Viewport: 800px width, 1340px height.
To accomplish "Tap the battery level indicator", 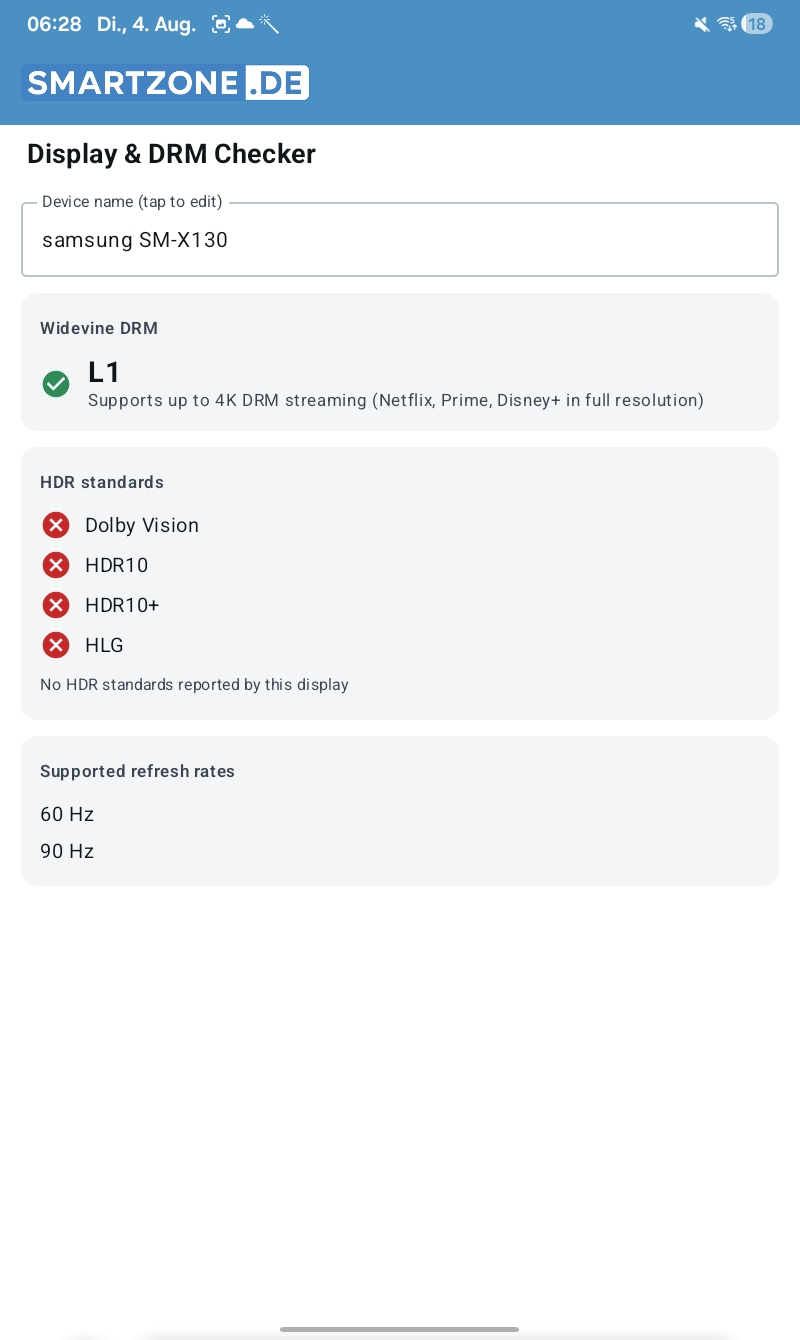I will 757,24.
